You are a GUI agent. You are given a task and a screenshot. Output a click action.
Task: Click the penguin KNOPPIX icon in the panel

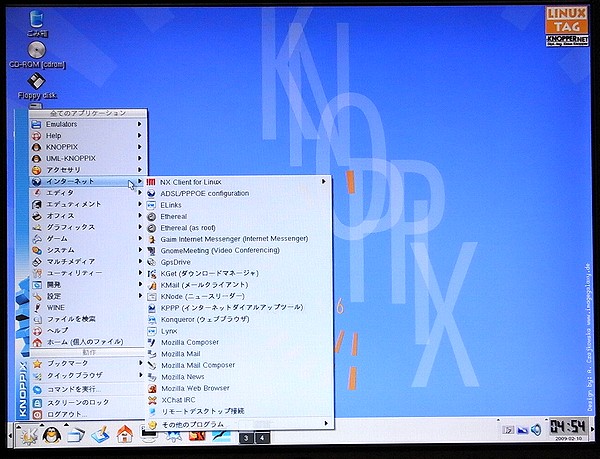[52, 435]
